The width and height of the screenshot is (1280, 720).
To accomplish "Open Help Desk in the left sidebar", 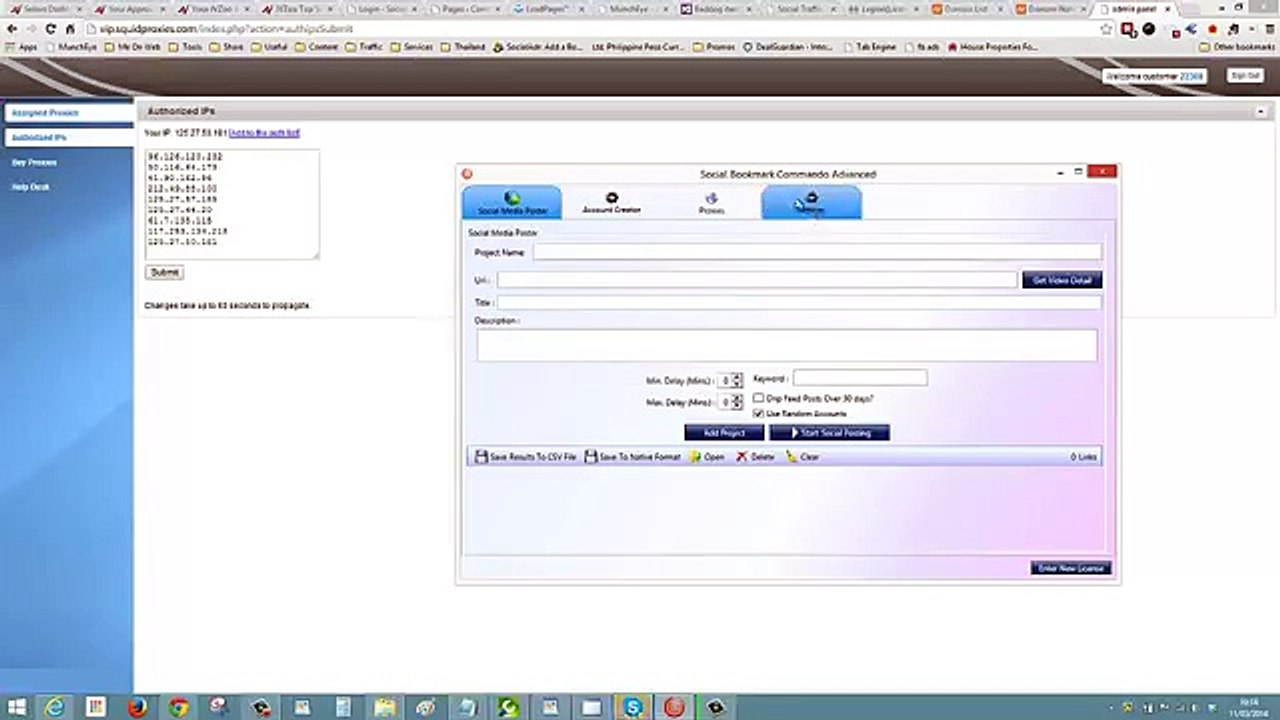I will 30,187.
